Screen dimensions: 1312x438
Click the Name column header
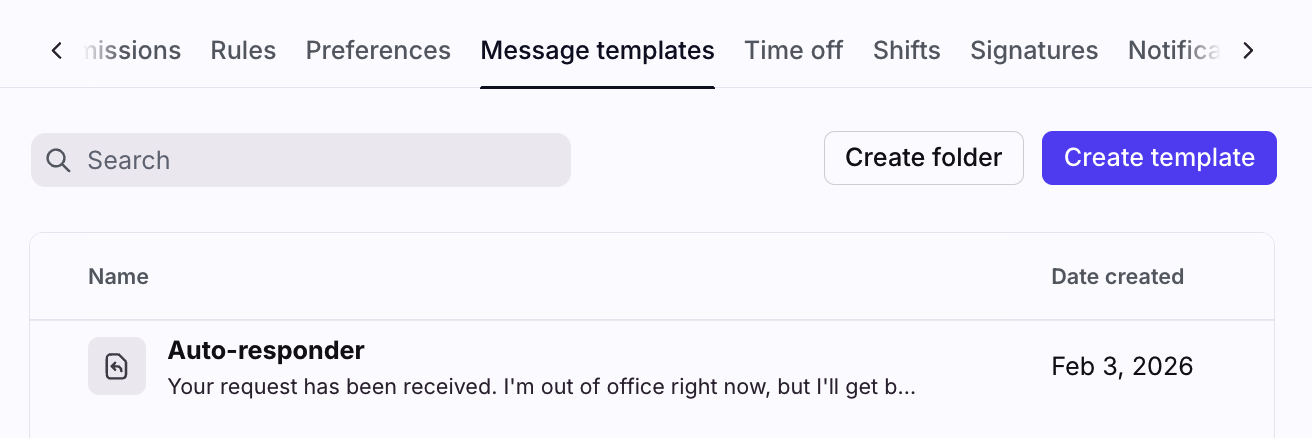[x=118, y=277]
